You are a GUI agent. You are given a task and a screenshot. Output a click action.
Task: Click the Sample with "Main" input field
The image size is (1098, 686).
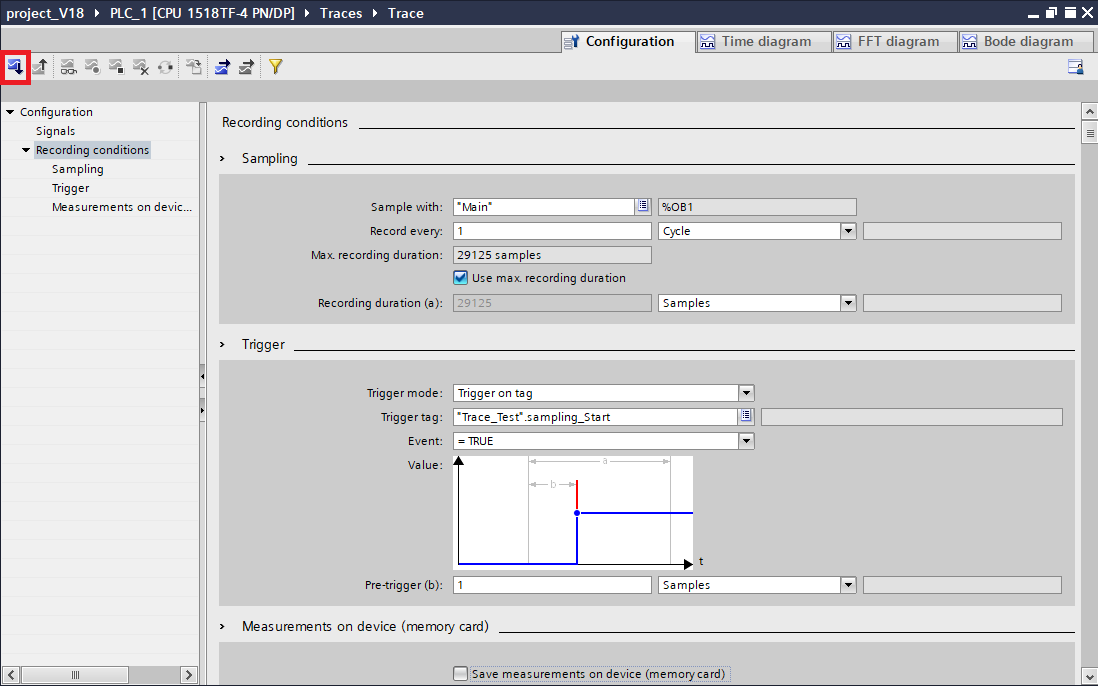click(544, 206)
